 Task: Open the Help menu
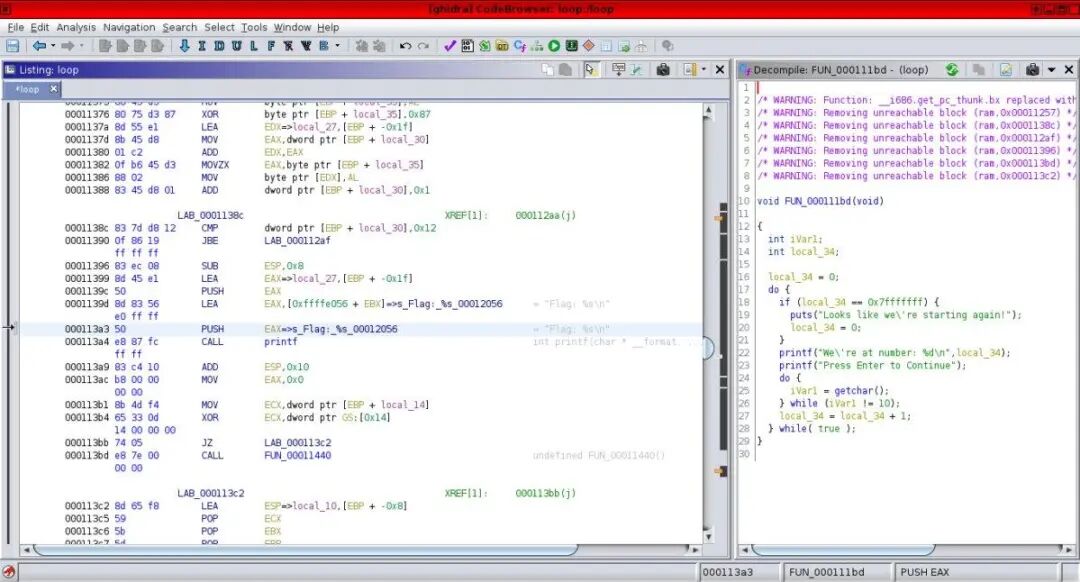click(x=328, y=27)
